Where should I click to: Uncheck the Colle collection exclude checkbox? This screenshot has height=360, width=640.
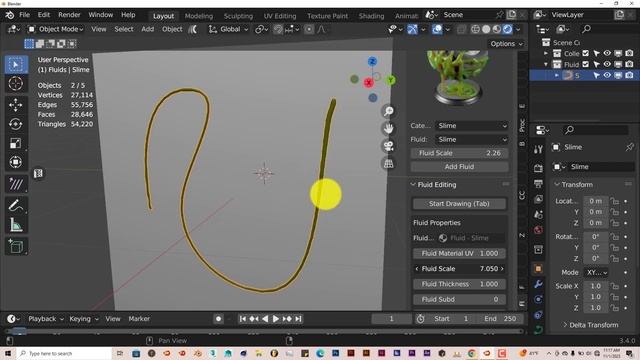(586, 53)
